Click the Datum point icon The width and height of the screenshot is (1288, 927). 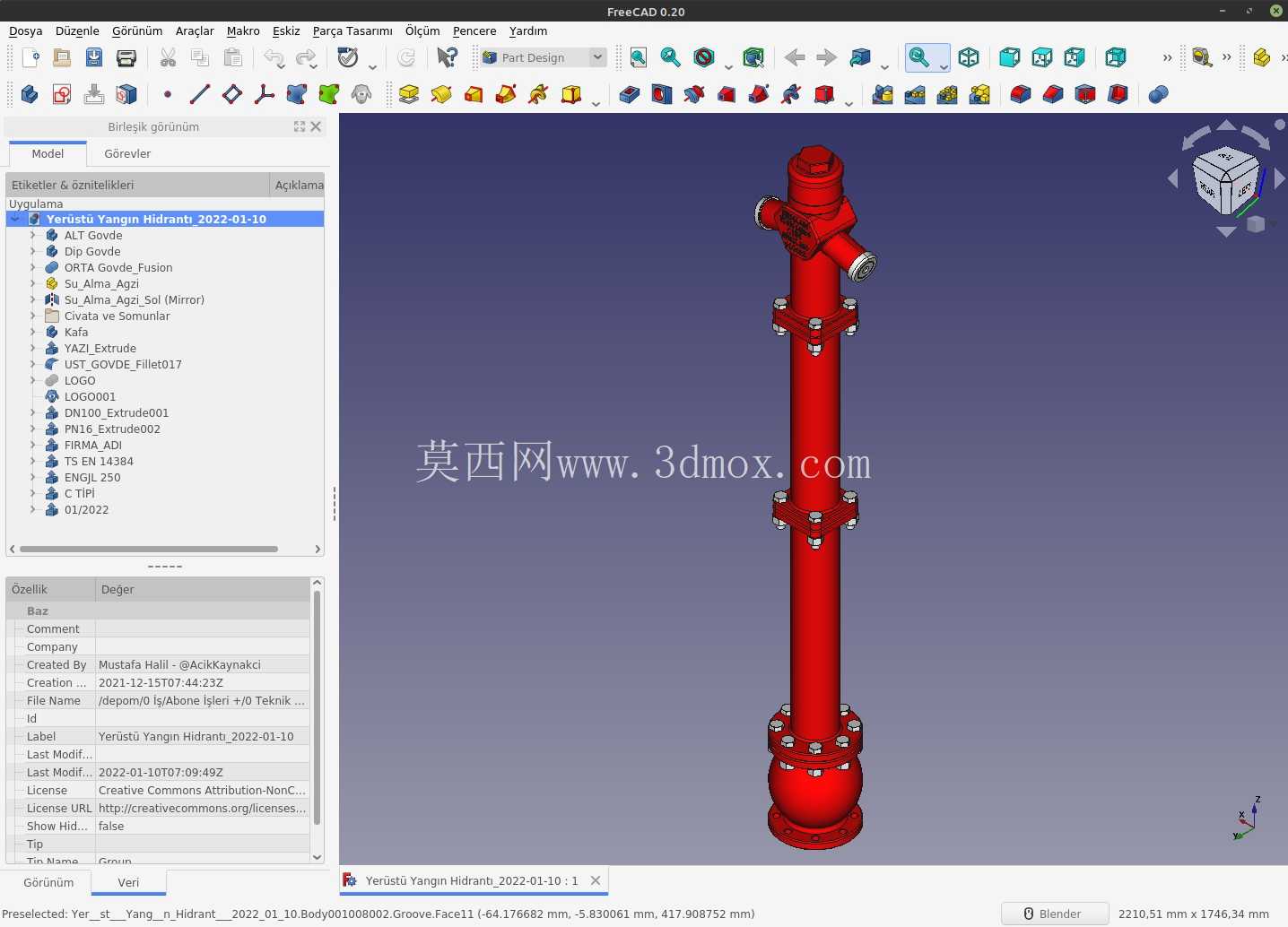[168, 94]
